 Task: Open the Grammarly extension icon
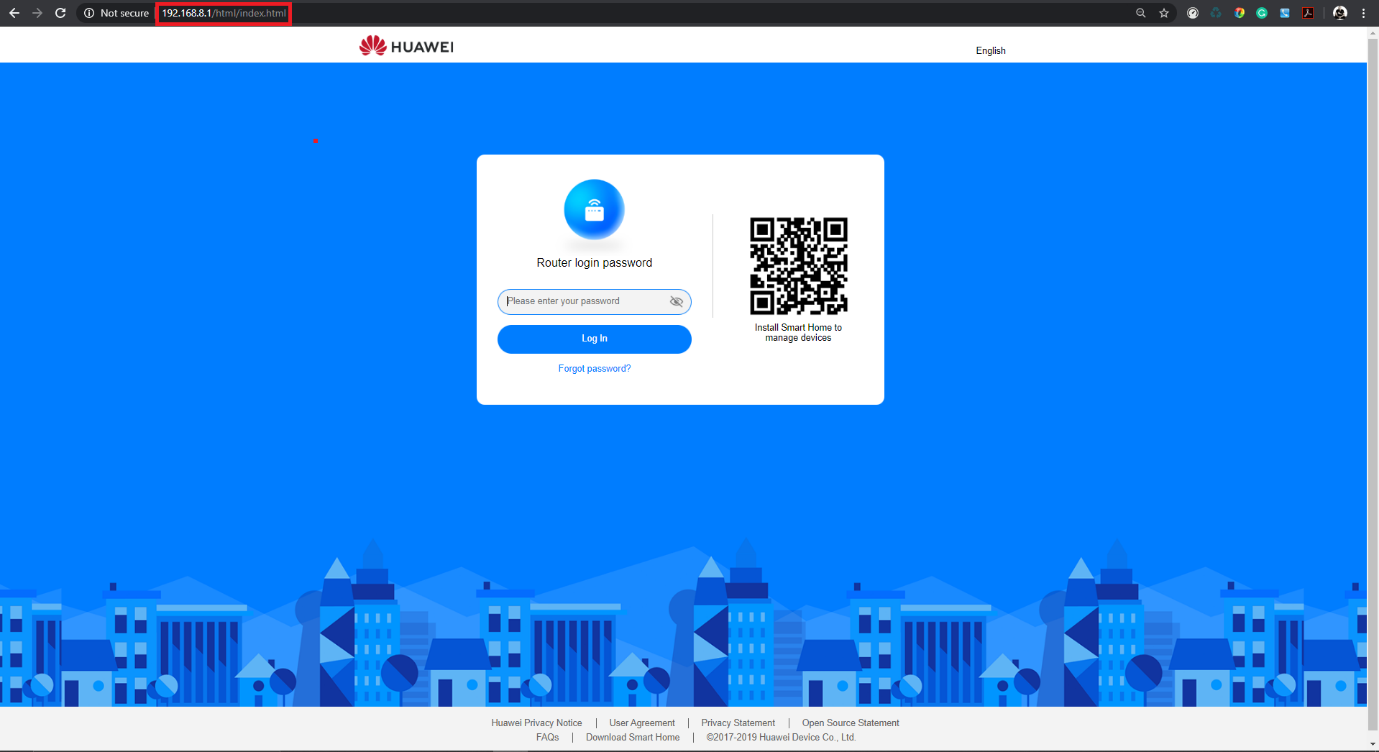click(1262, 13)
